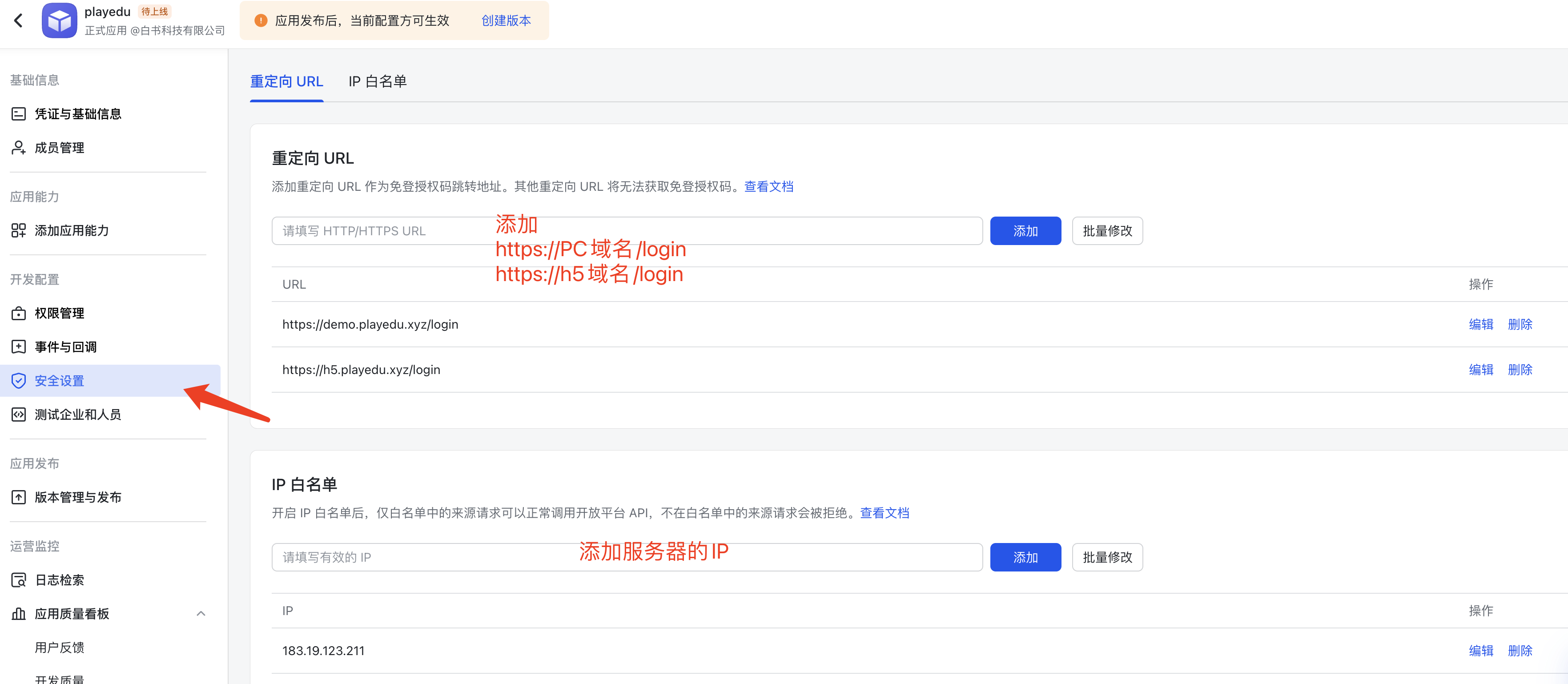Click the playedu app cube icon
The height and width of the screenshot is (684, 1568).
click(x=59, y=21)
